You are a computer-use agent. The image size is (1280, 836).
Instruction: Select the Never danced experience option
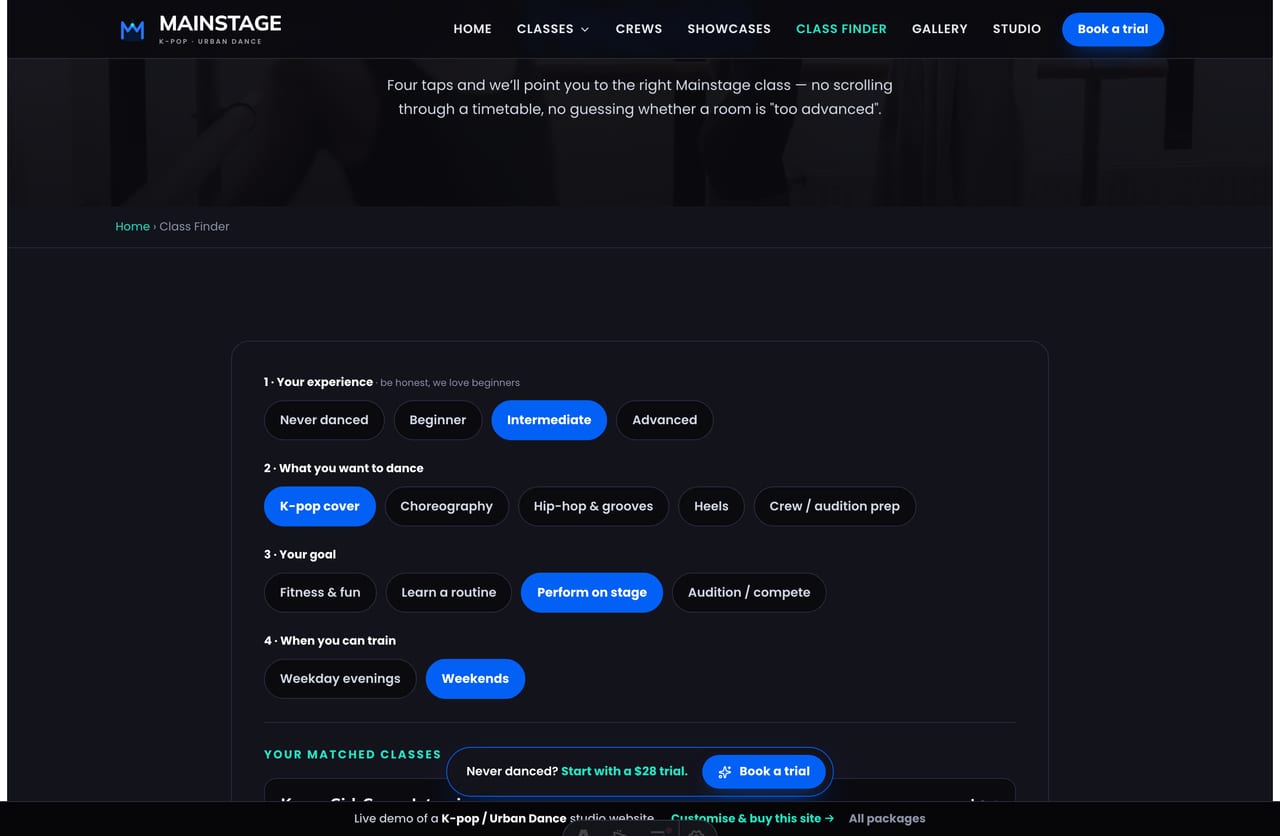pos(324,420)
